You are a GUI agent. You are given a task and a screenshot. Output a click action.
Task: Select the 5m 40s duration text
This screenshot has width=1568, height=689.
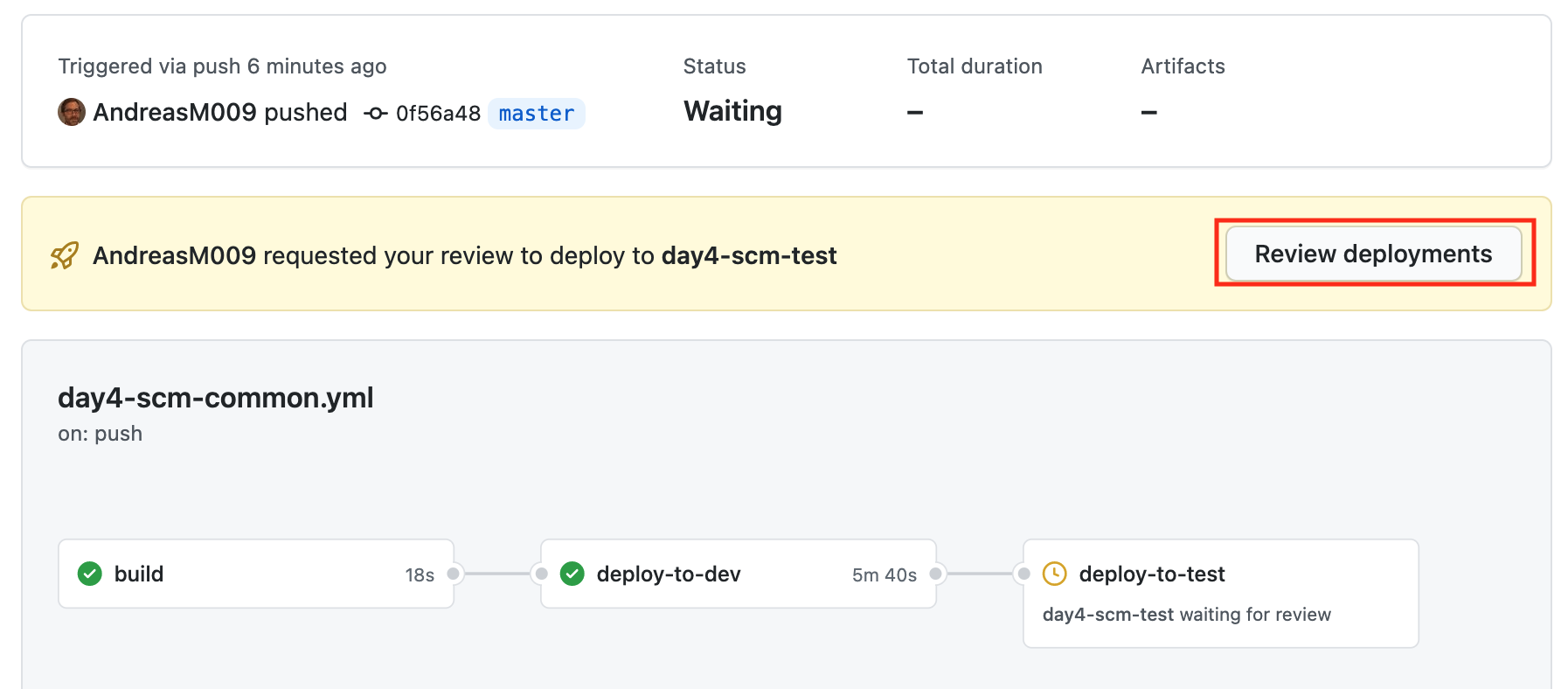click(x=885, y=574)
